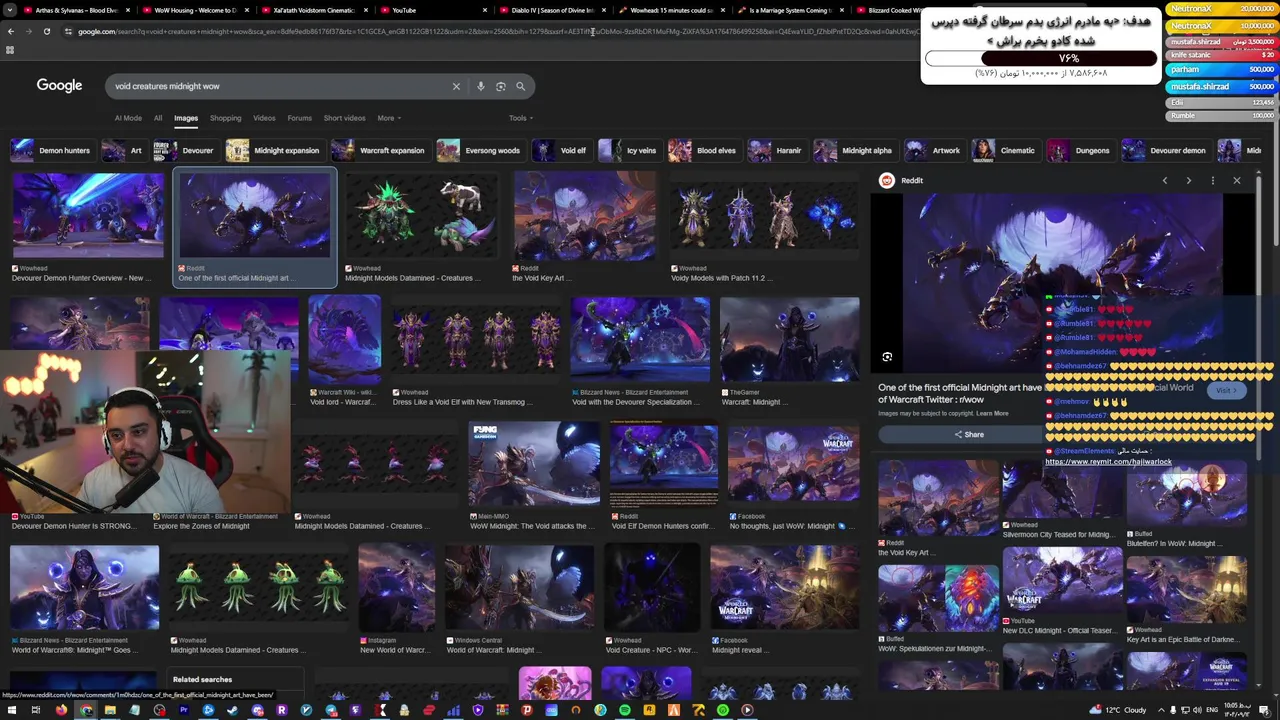Open Steam from the taskbar
This screenshot has width=1280, height=720.
tap(232, 710)
